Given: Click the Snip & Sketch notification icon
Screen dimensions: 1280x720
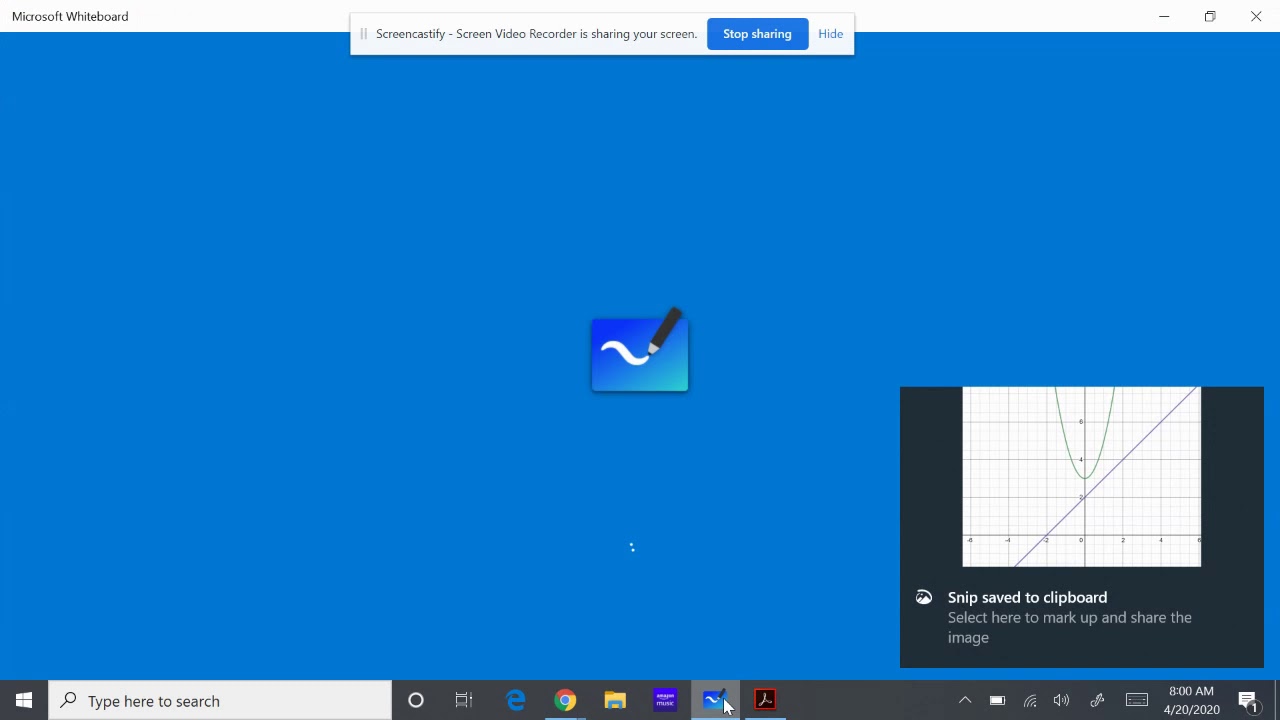Looking at the screenshot, I should click(x=924, y=597).
